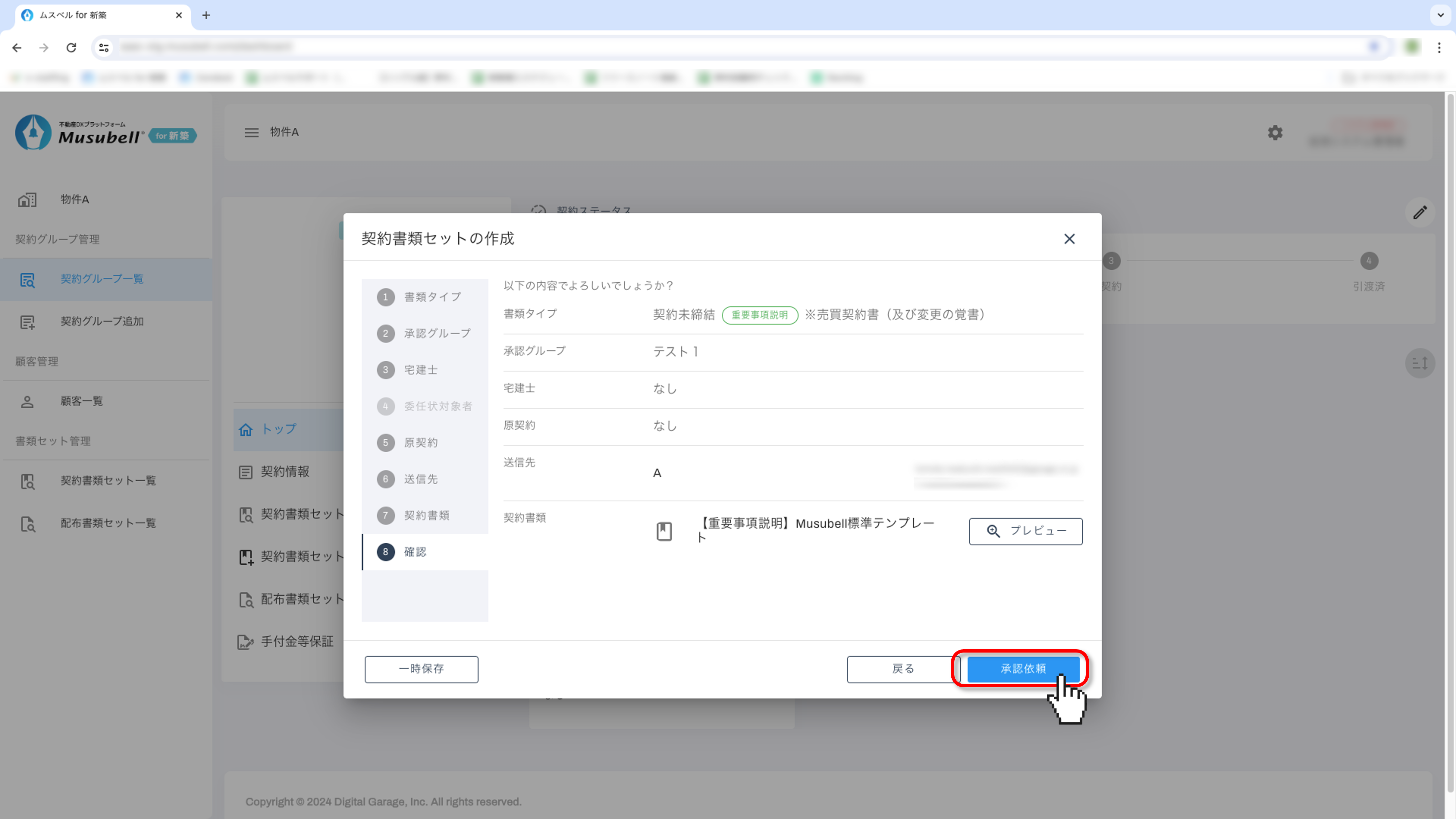Click the contract document book icon
Viewport: 1456px width, 819px height.
(x=663, y=531)
